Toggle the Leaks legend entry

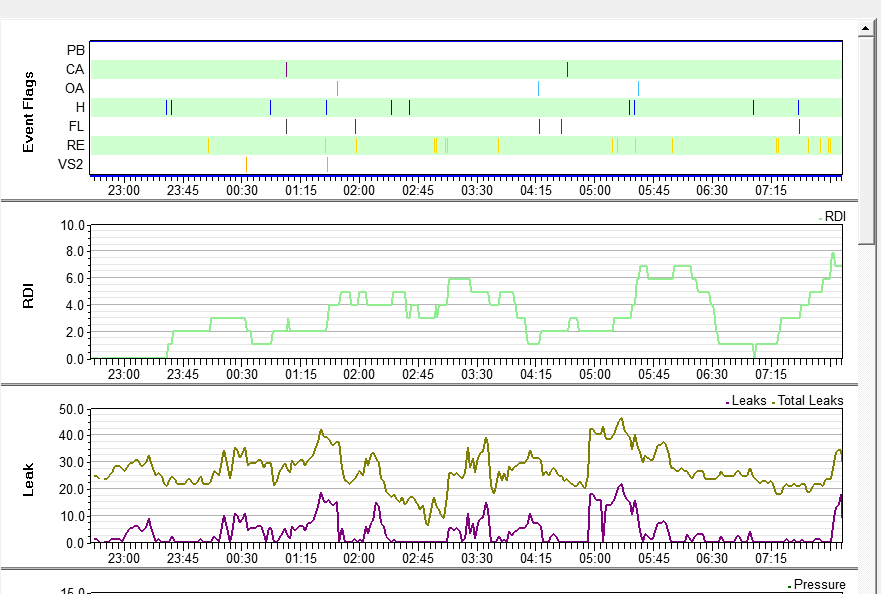747,400
